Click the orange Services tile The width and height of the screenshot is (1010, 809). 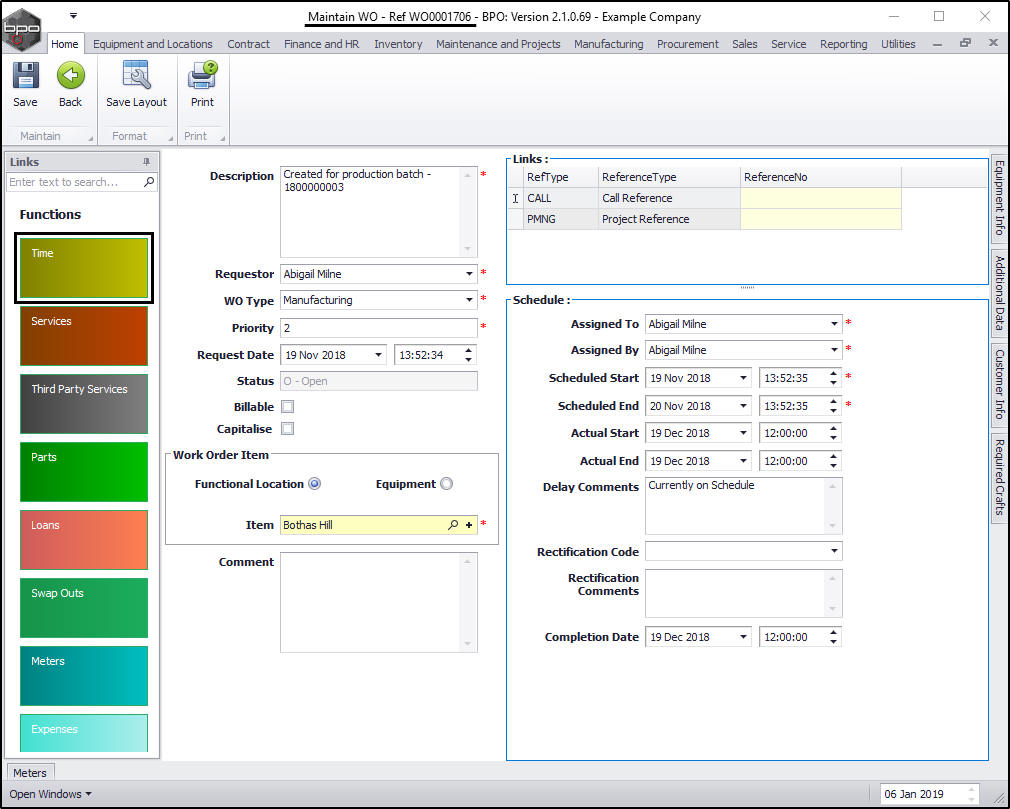tap(84, 335)
